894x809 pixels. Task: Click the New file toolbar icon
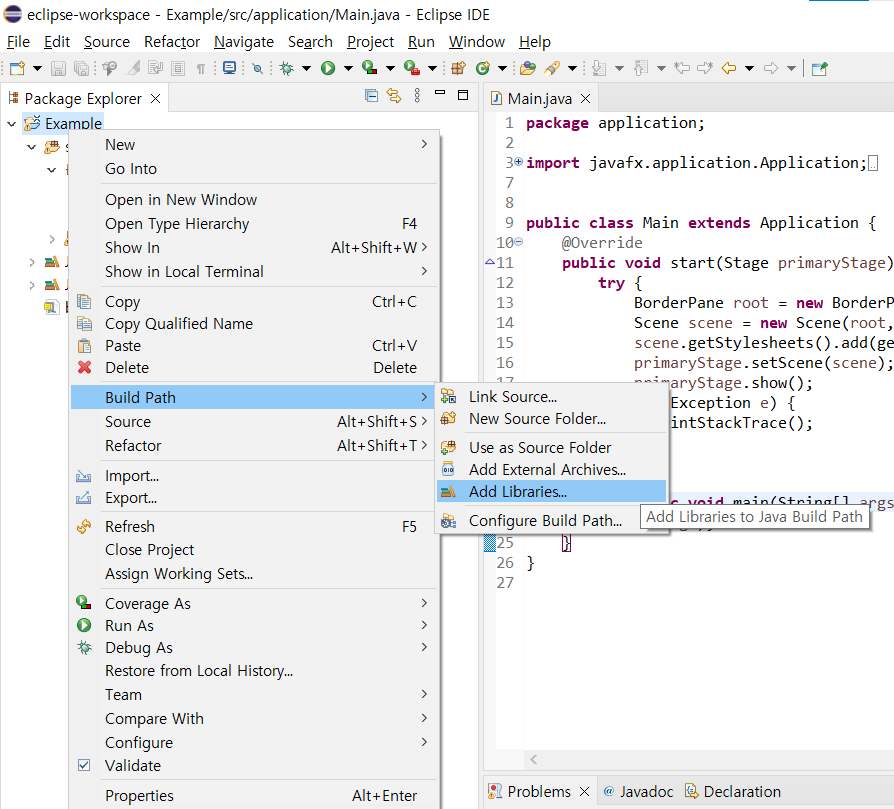(18, 68)
